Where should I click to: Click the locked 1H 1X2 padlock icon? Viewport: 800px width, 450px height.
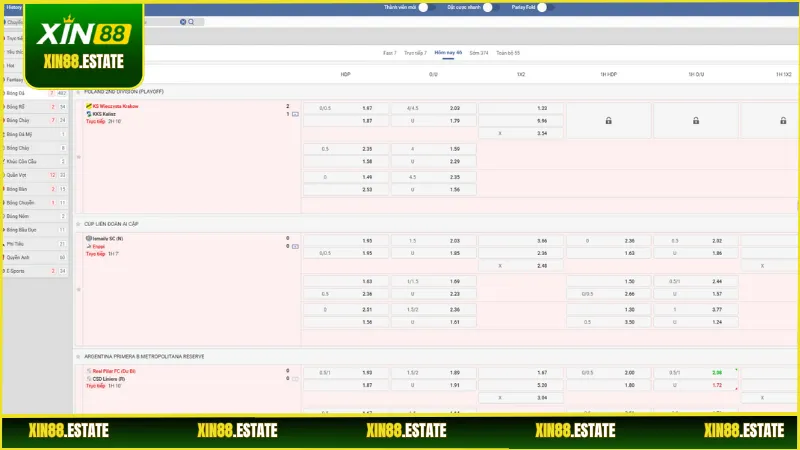[x=783, y=121]
